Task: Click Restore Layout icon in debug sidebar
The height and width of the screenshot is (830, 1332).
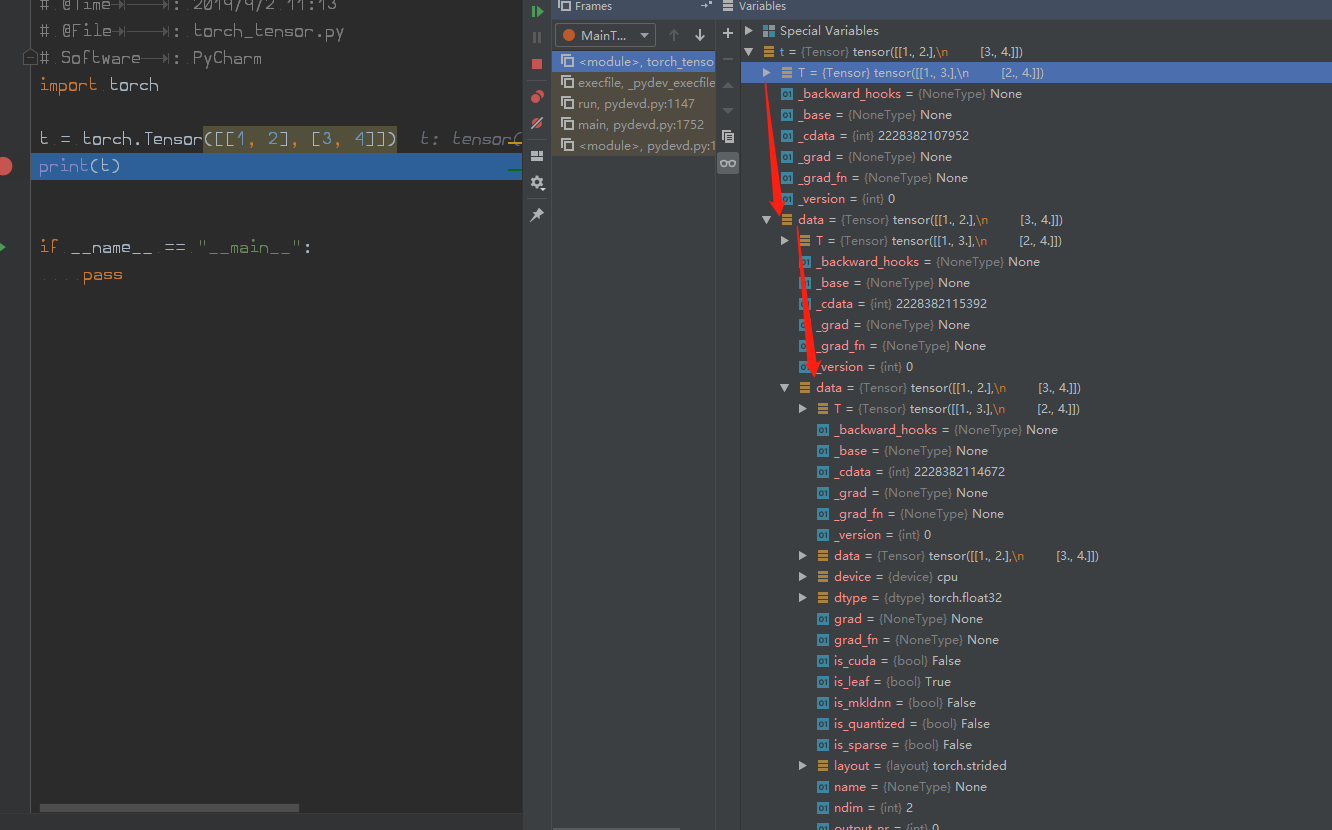Action: pyautogui.click(x=537, y=156)
